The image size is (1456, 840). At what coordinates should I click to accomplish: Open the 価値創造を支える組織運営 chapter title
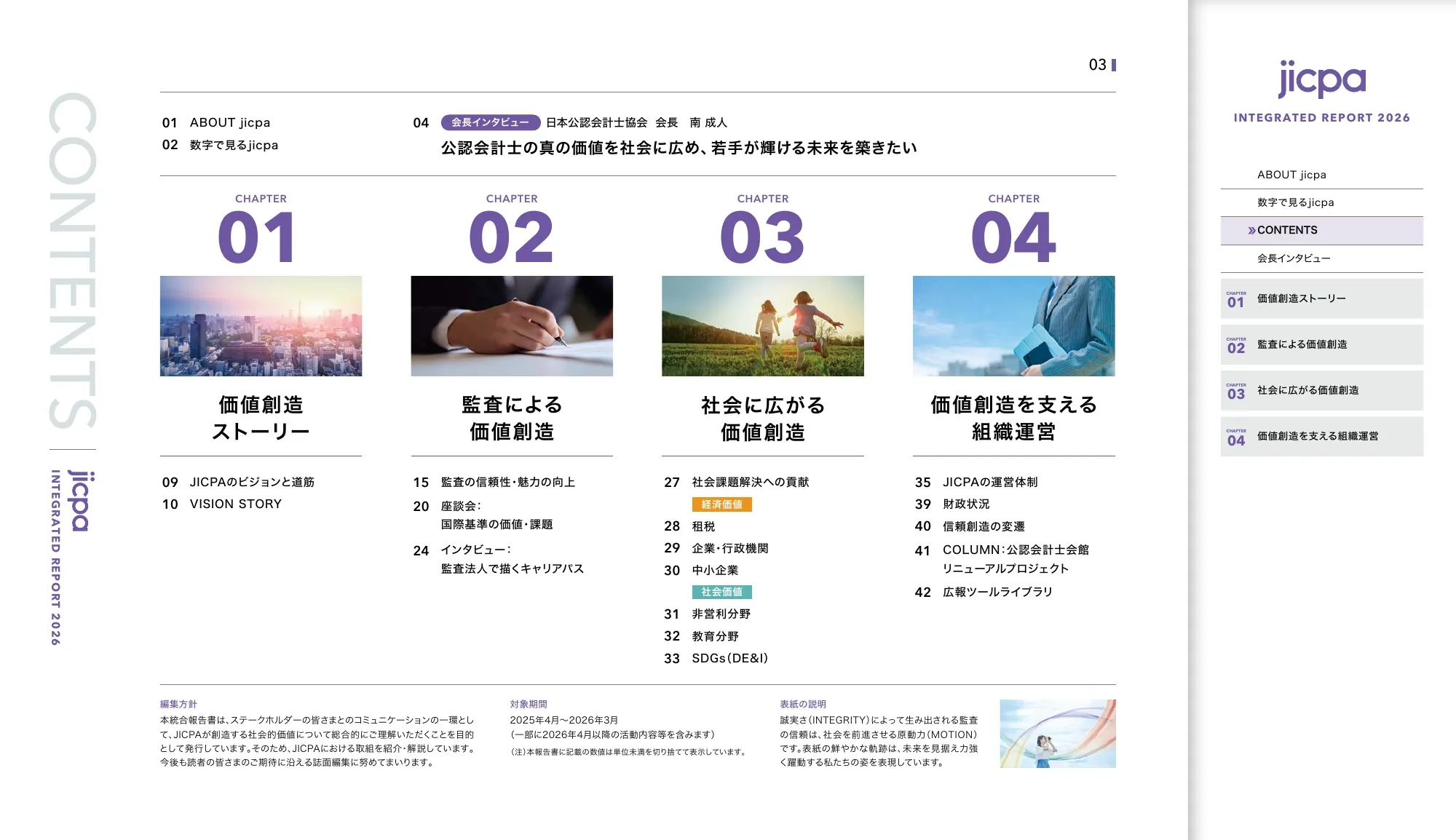1014,418
